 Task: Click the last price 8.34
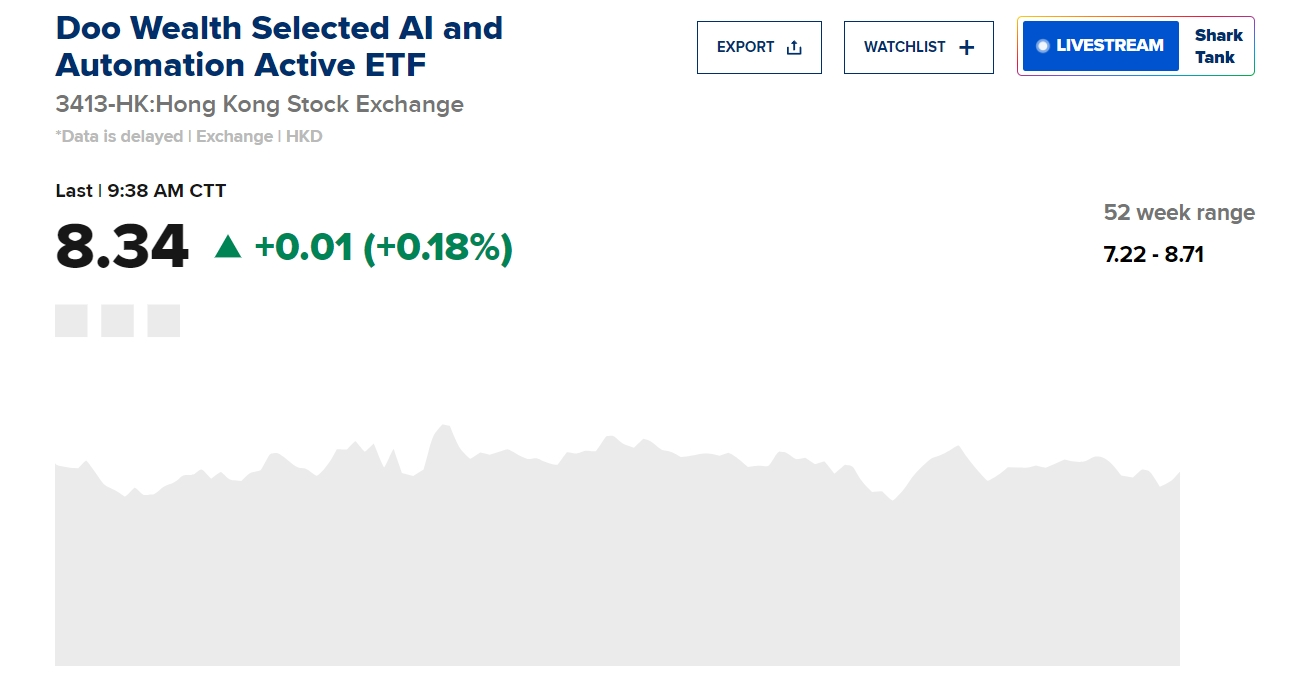point(121,246)
